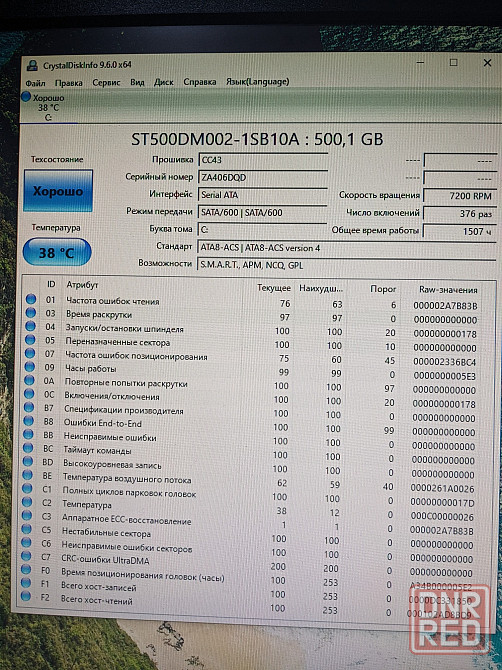This screenshot has width=502, height=670.
Task: Click status circle for Включения/отключения
Action: pos(29,394)
